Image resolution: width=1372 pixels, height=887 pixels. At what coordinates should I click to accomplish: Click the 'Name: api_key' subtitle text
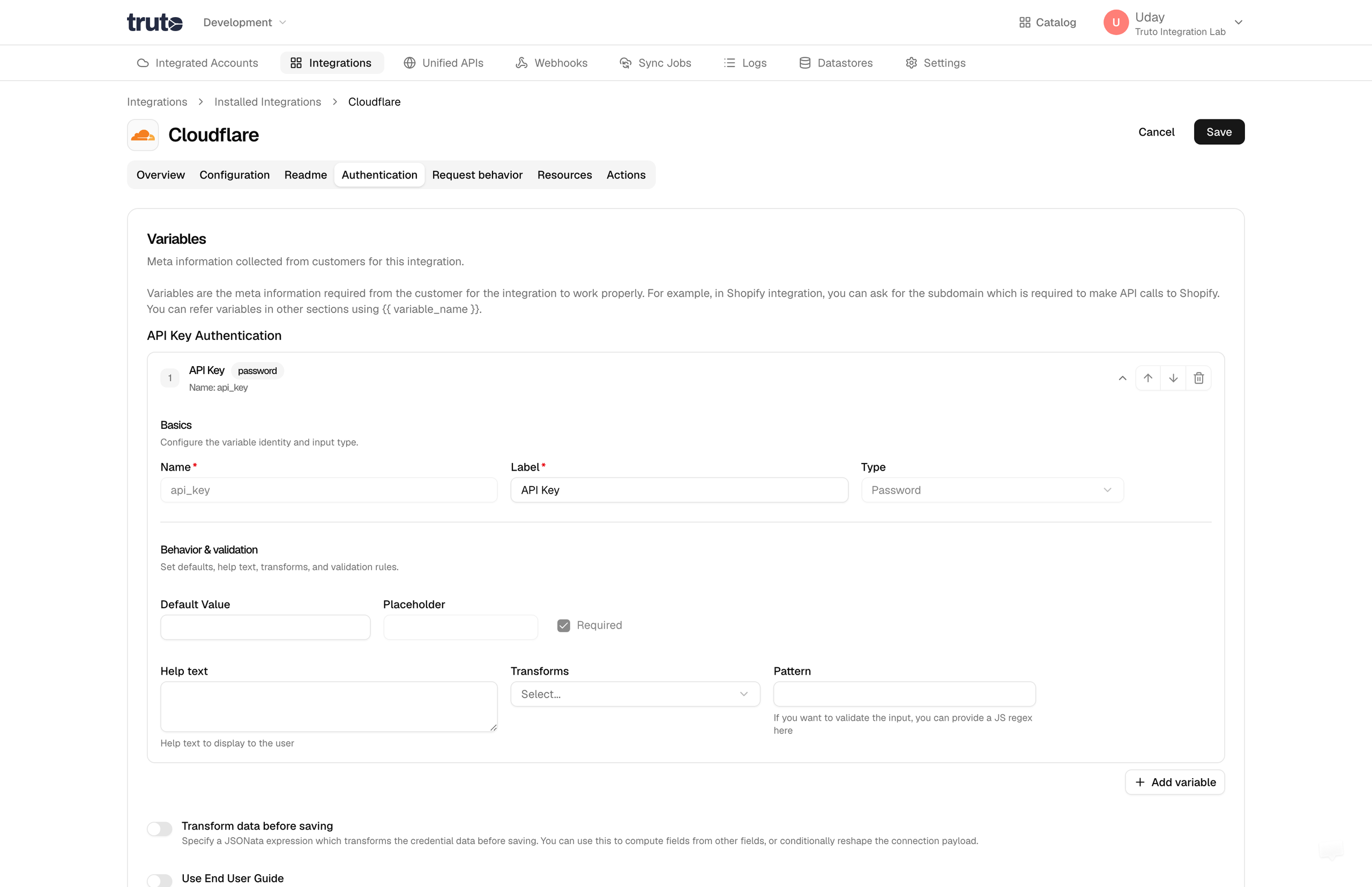[x=218, y=387]
